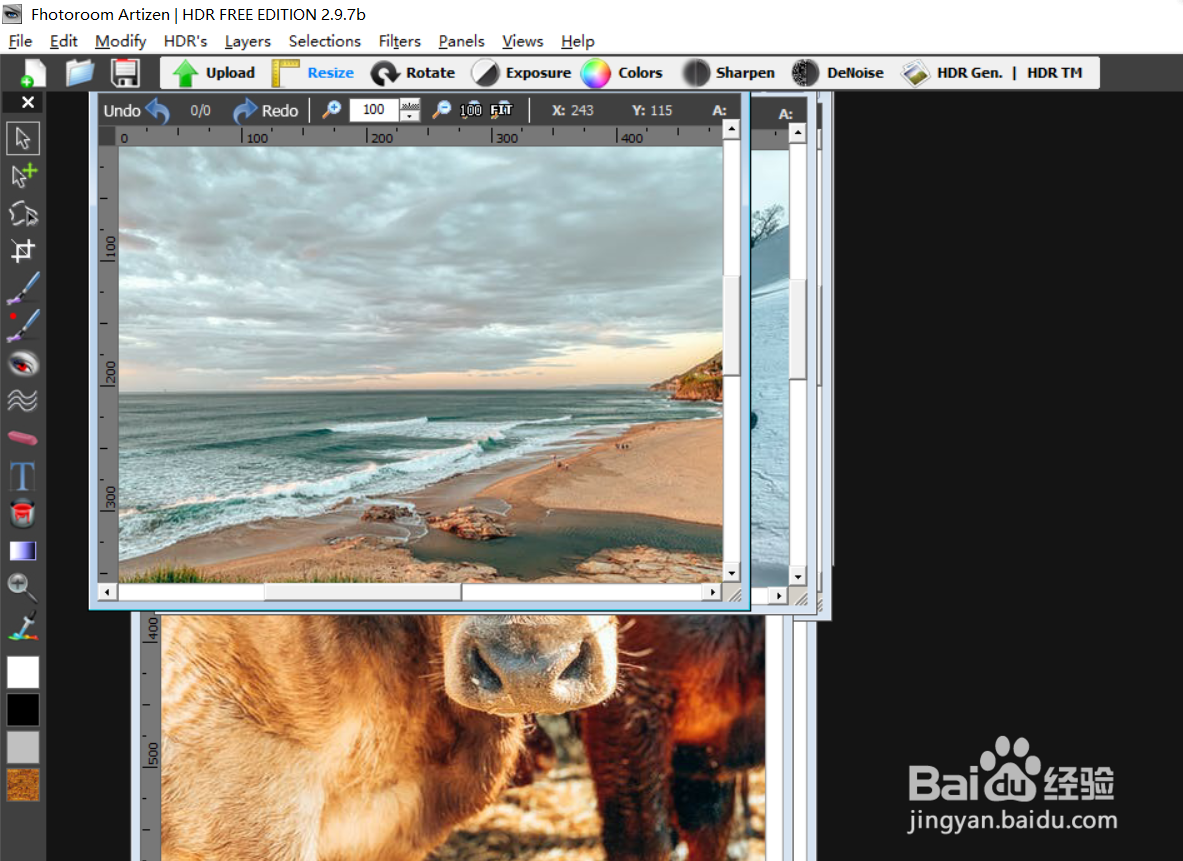Pick the white color swatch

[x=23, y=672]
